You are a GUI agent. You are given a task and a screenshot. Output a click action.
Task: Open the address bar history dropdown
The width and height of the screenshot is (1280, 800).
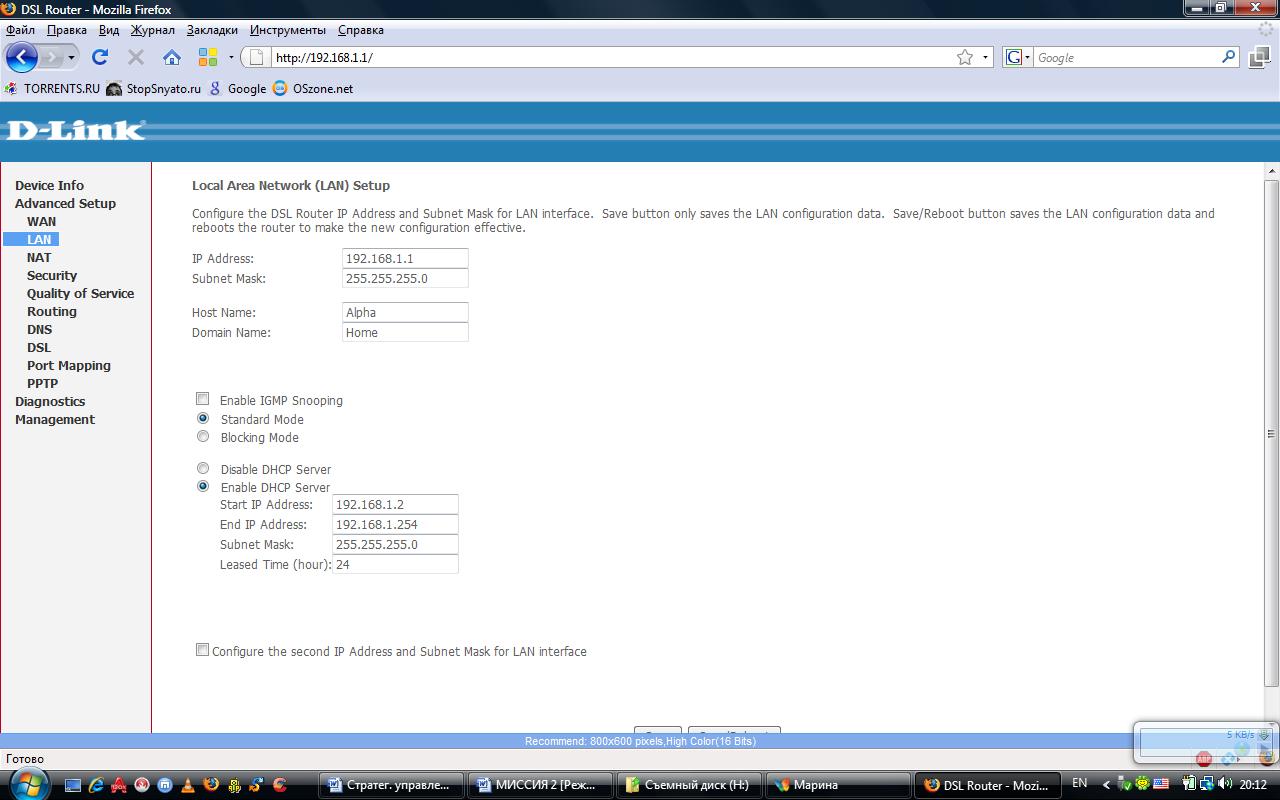[985, 57]
